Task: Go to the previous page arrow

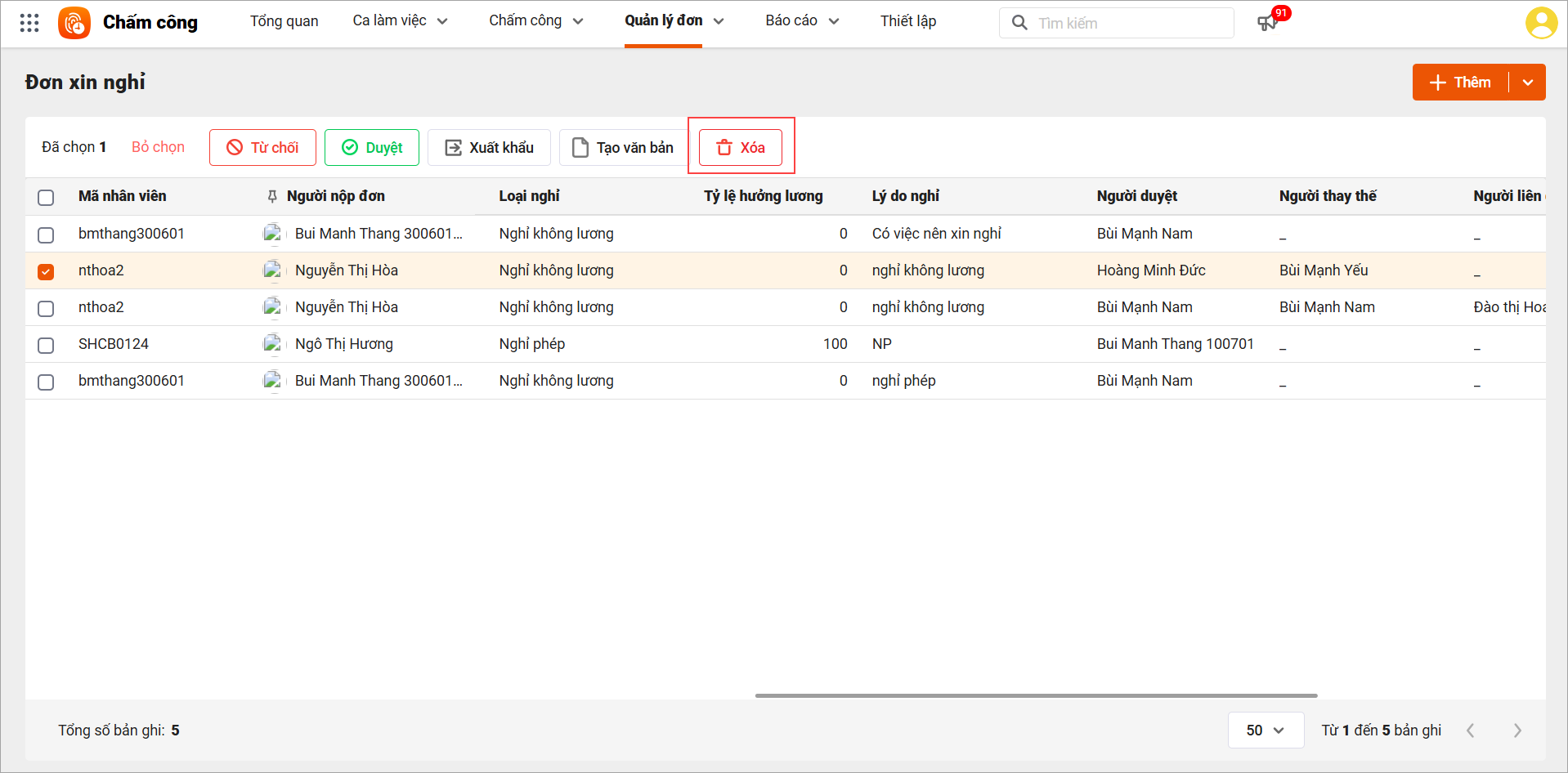Action: click(1471, 731)
